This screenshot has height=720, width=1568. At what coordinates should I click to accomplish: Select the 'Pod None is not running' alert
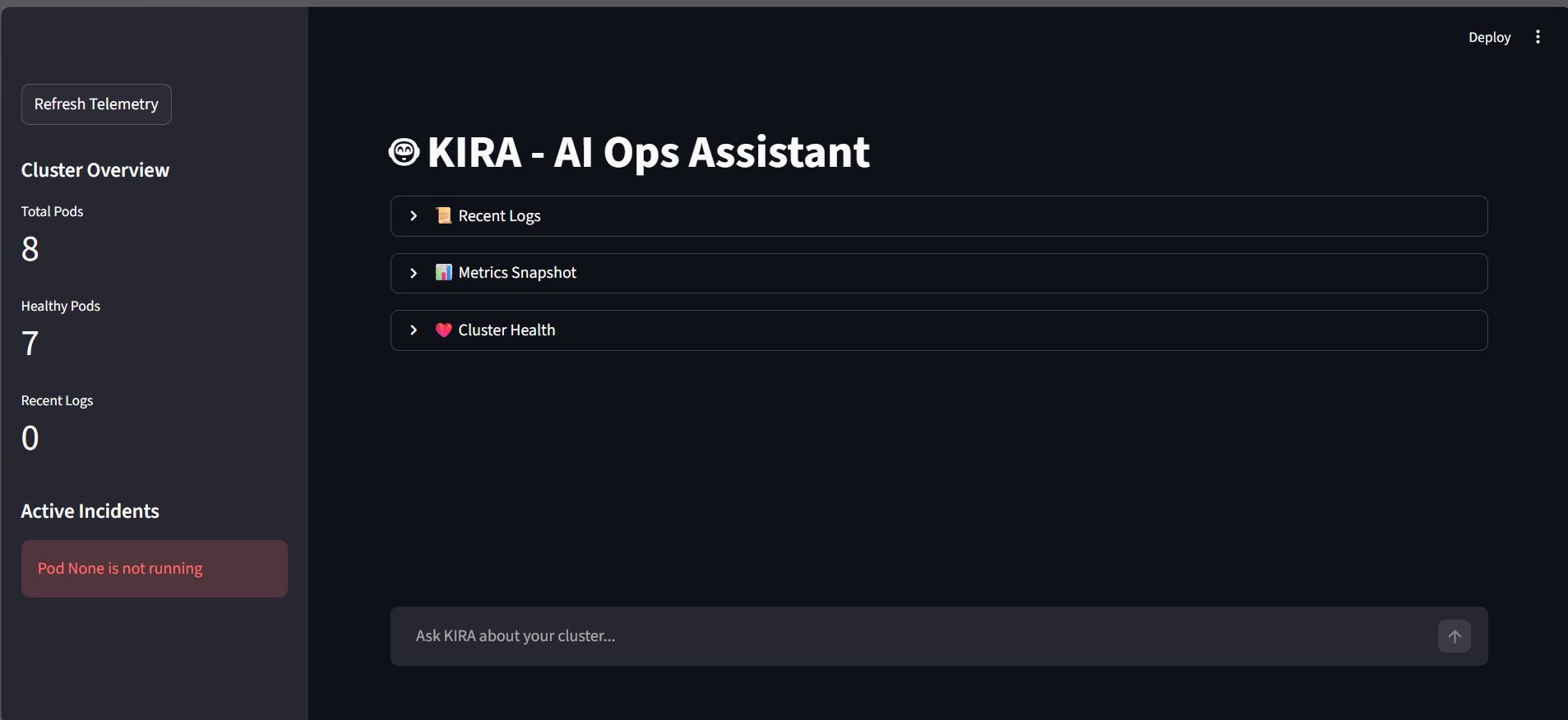pos(155,569)
